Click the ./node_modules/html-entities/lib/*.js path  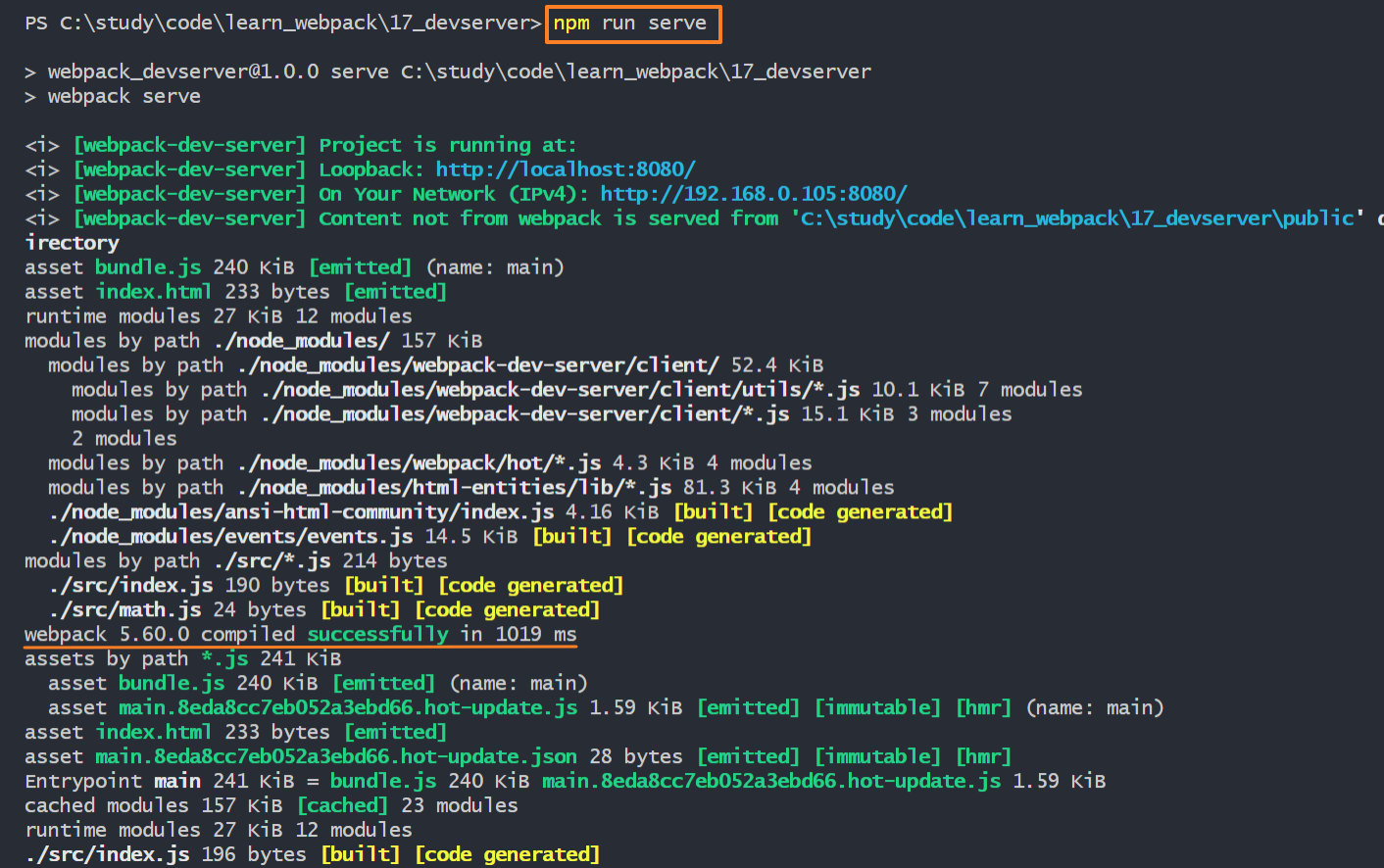point(454,488)
